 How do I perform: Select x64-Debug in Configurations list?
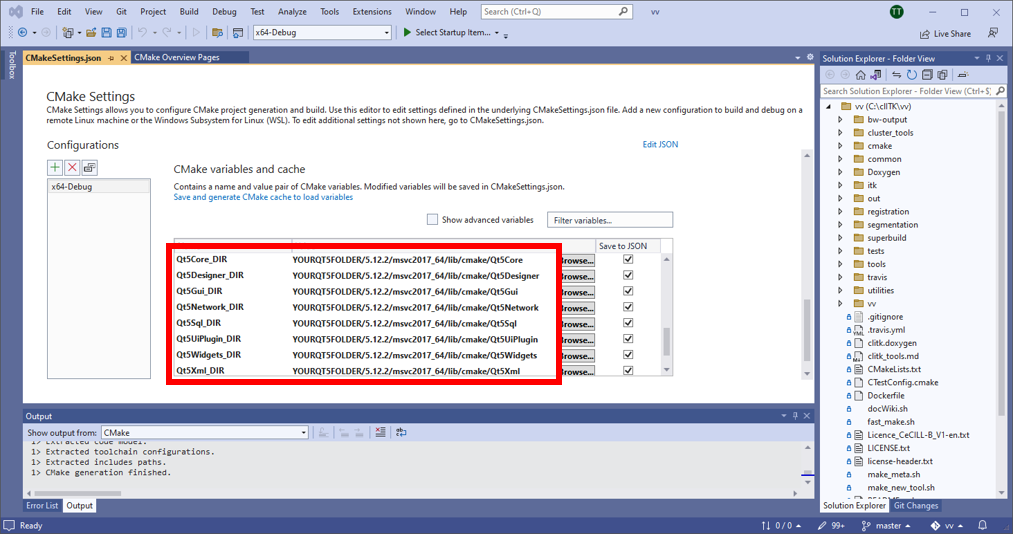click(99, 187)
